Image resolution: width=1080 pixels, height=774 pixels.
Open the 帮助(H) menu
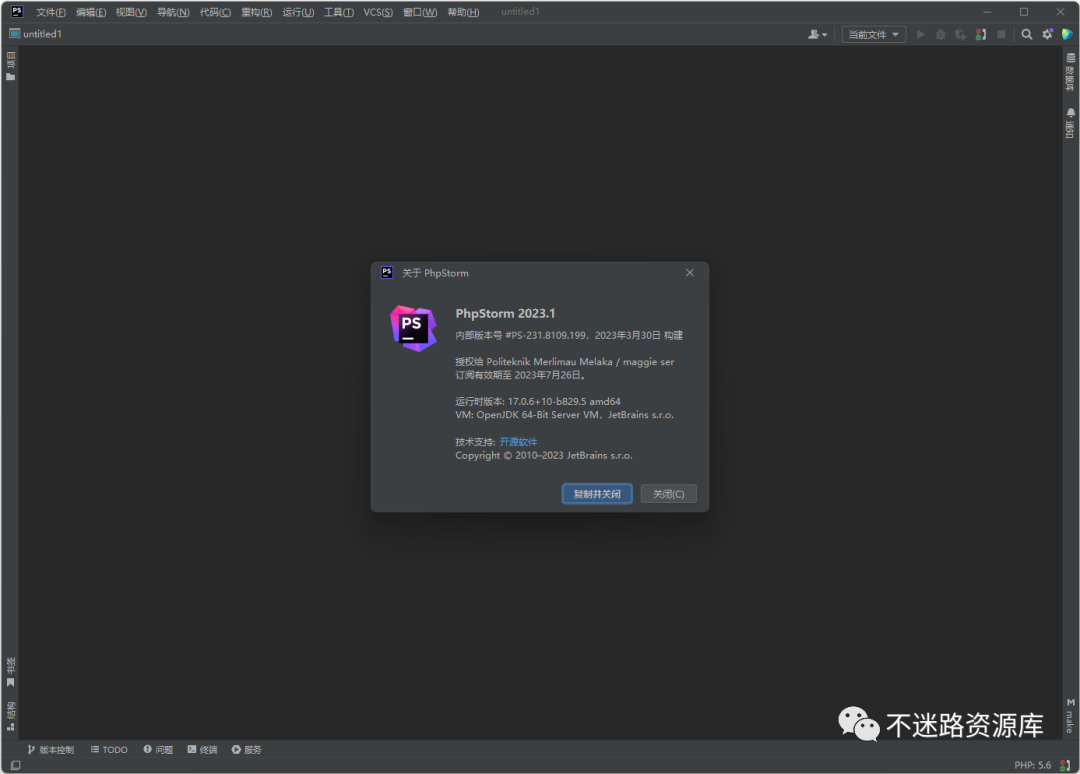click(x=463, y=12)
